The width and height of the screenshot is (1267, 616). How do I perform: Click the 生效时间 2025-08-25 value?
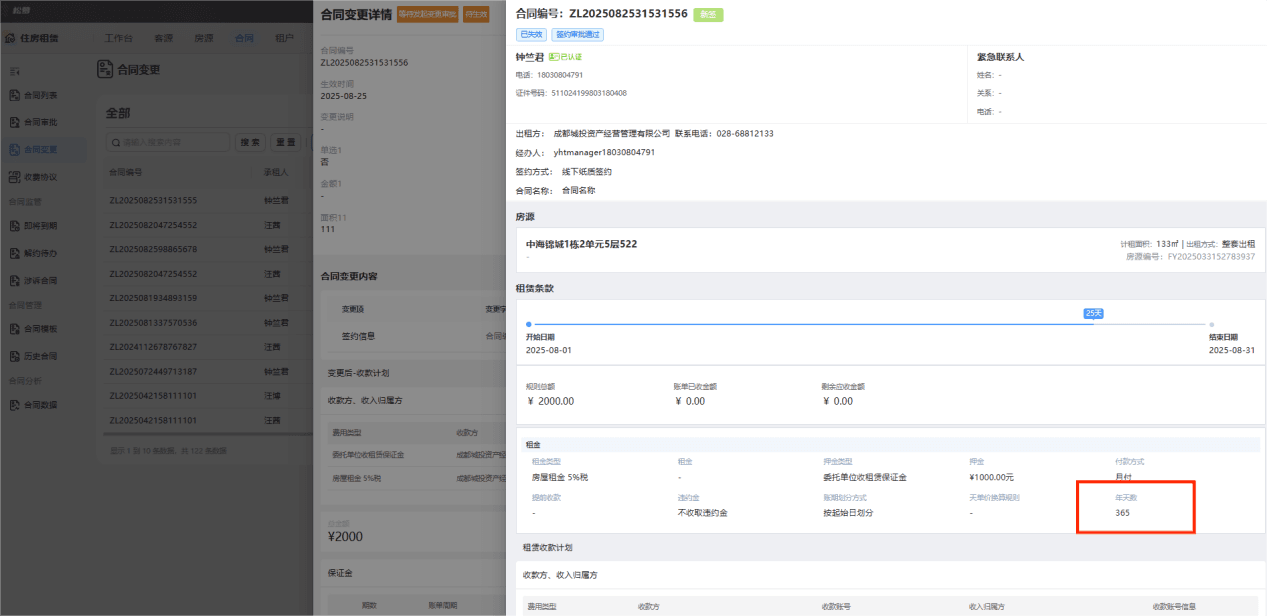343,95
